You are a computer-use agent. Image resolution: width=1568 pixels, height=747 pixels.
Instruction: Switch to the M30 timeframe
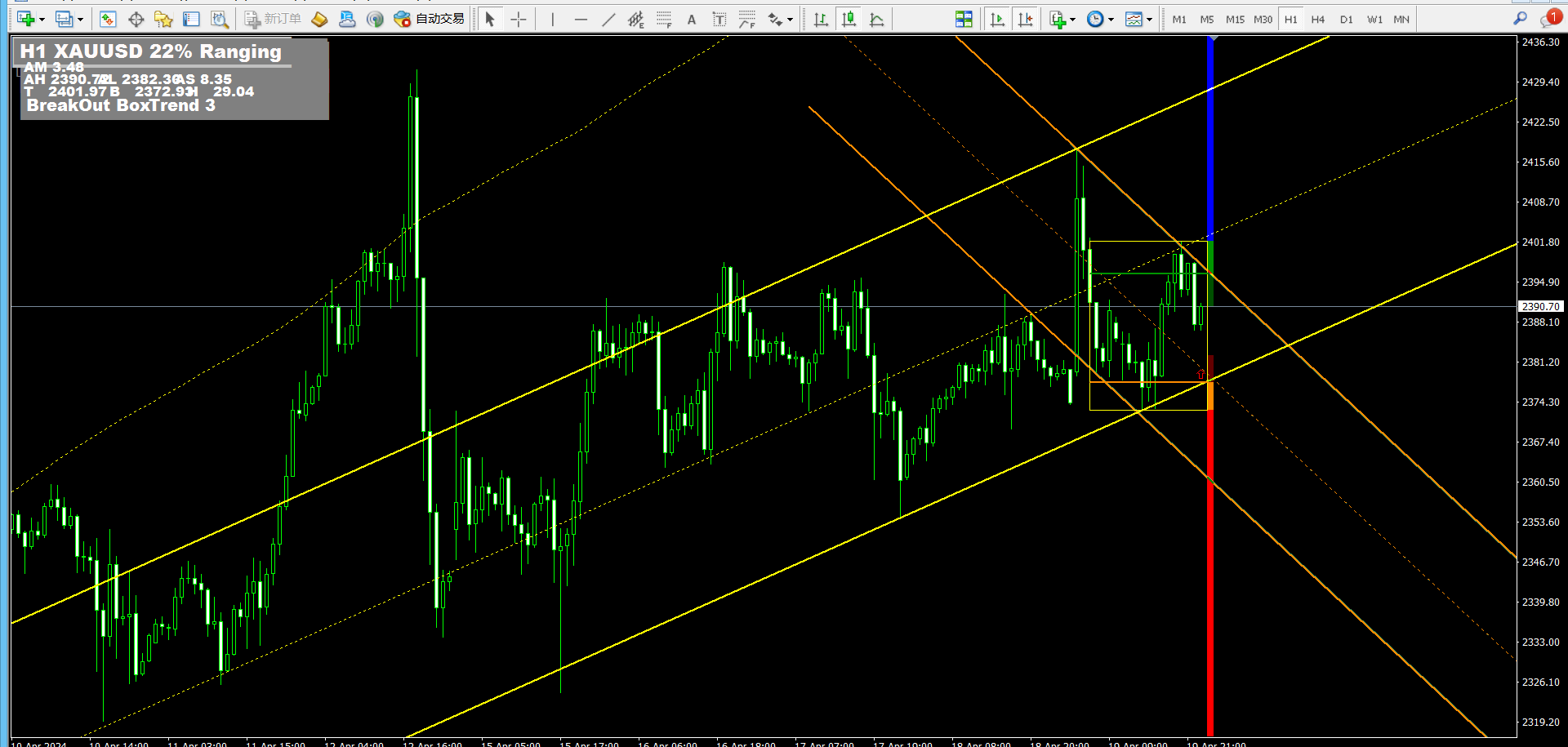pyautogui.click(x=1263, y=20)
